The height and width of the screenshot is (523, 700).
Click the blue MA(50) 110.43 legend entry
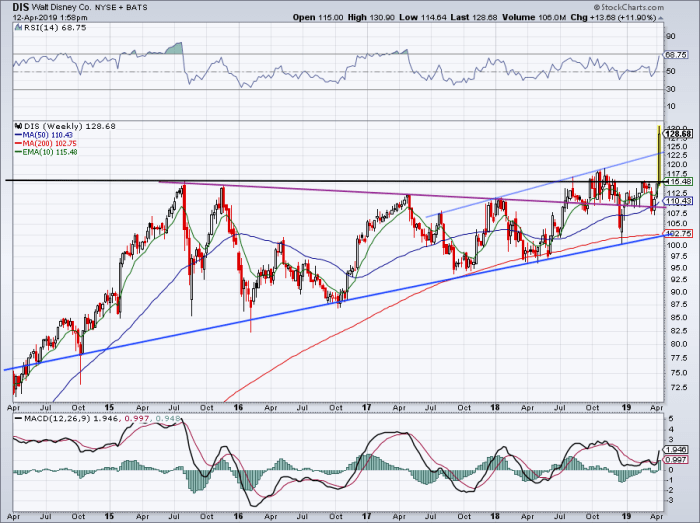point(44,135)
